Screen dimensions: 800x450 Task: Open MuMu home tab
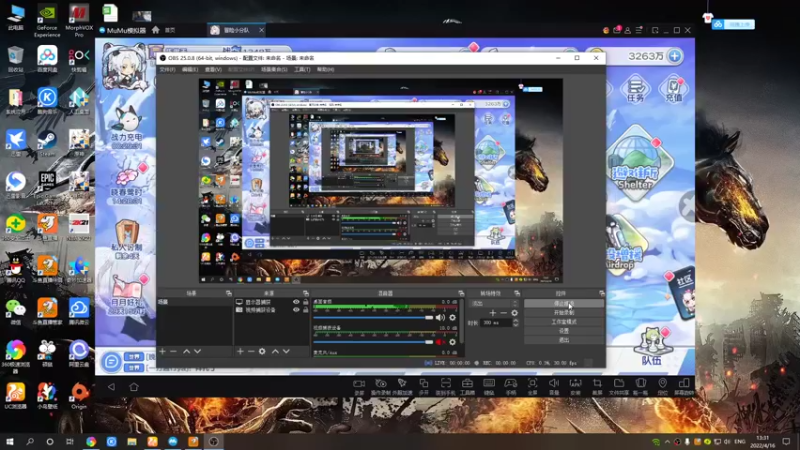[164, 30]
